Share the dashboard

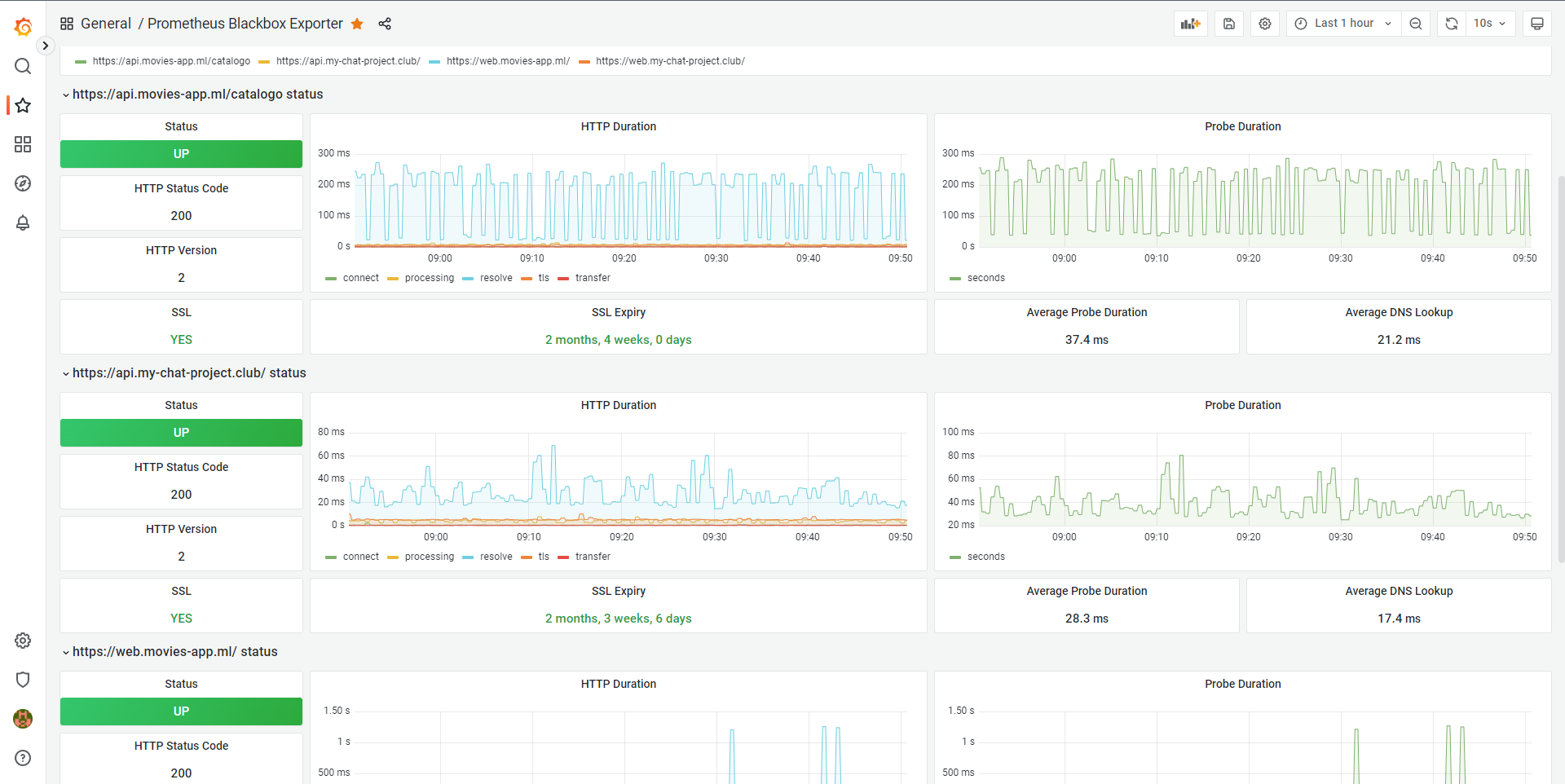tap(385, 24)
